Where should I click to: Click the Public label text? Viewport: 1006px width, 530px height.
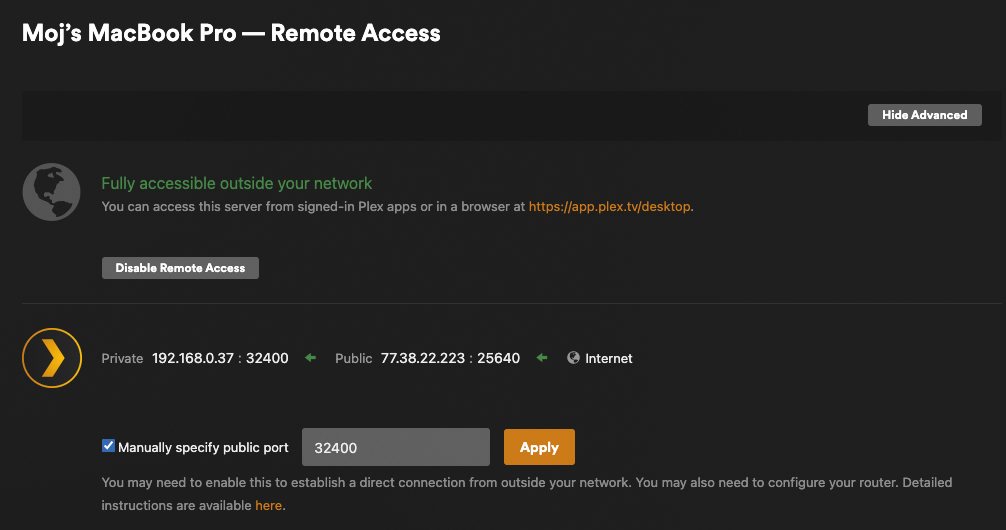pos(354,358)
